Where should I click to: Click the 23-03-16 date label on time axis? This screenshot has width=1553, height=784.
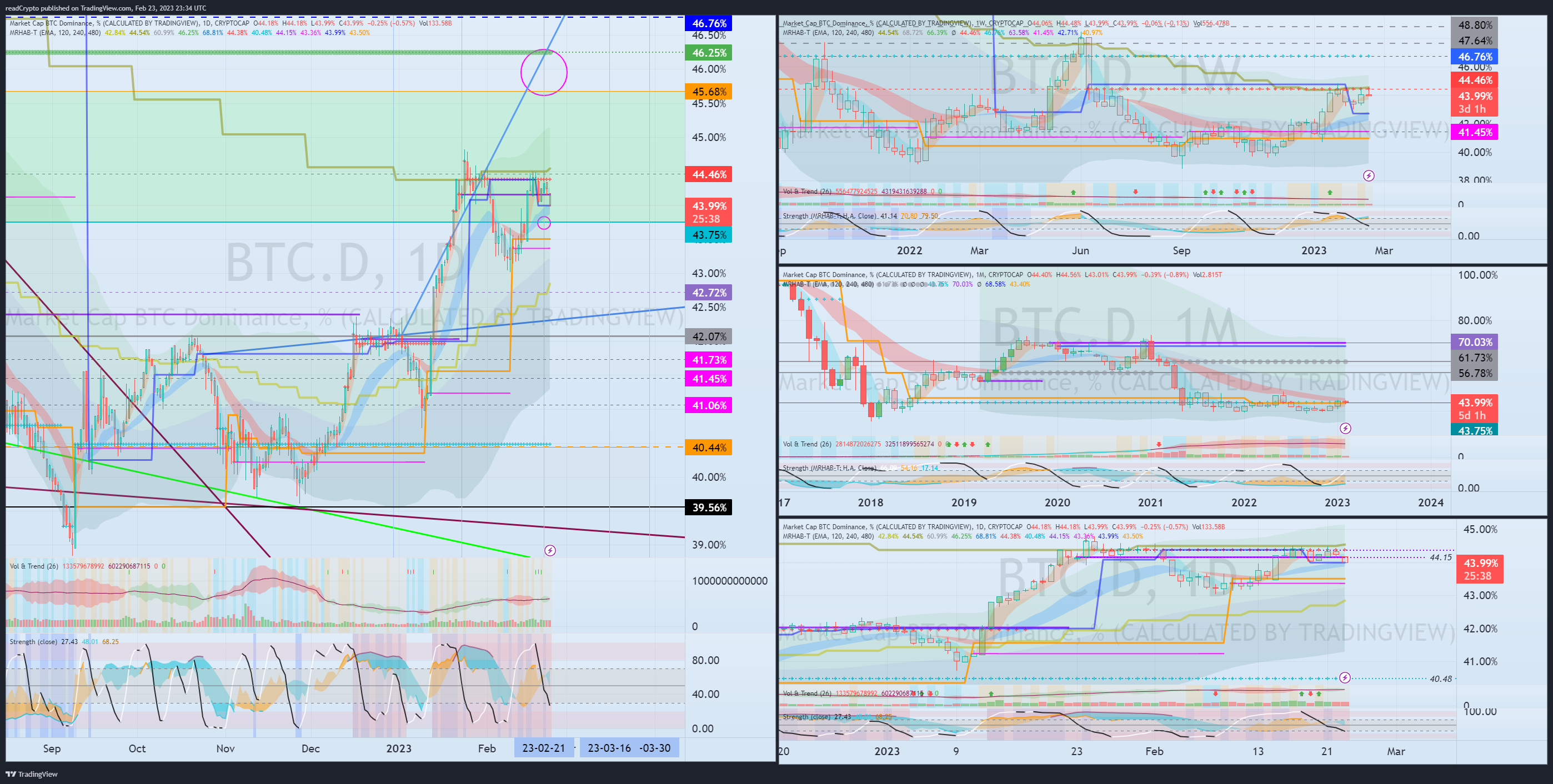(609, 748)
